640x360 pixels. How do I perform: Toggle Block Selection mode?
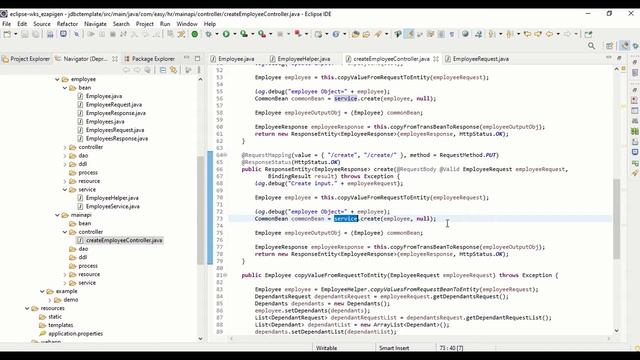(x=441, y=34)
